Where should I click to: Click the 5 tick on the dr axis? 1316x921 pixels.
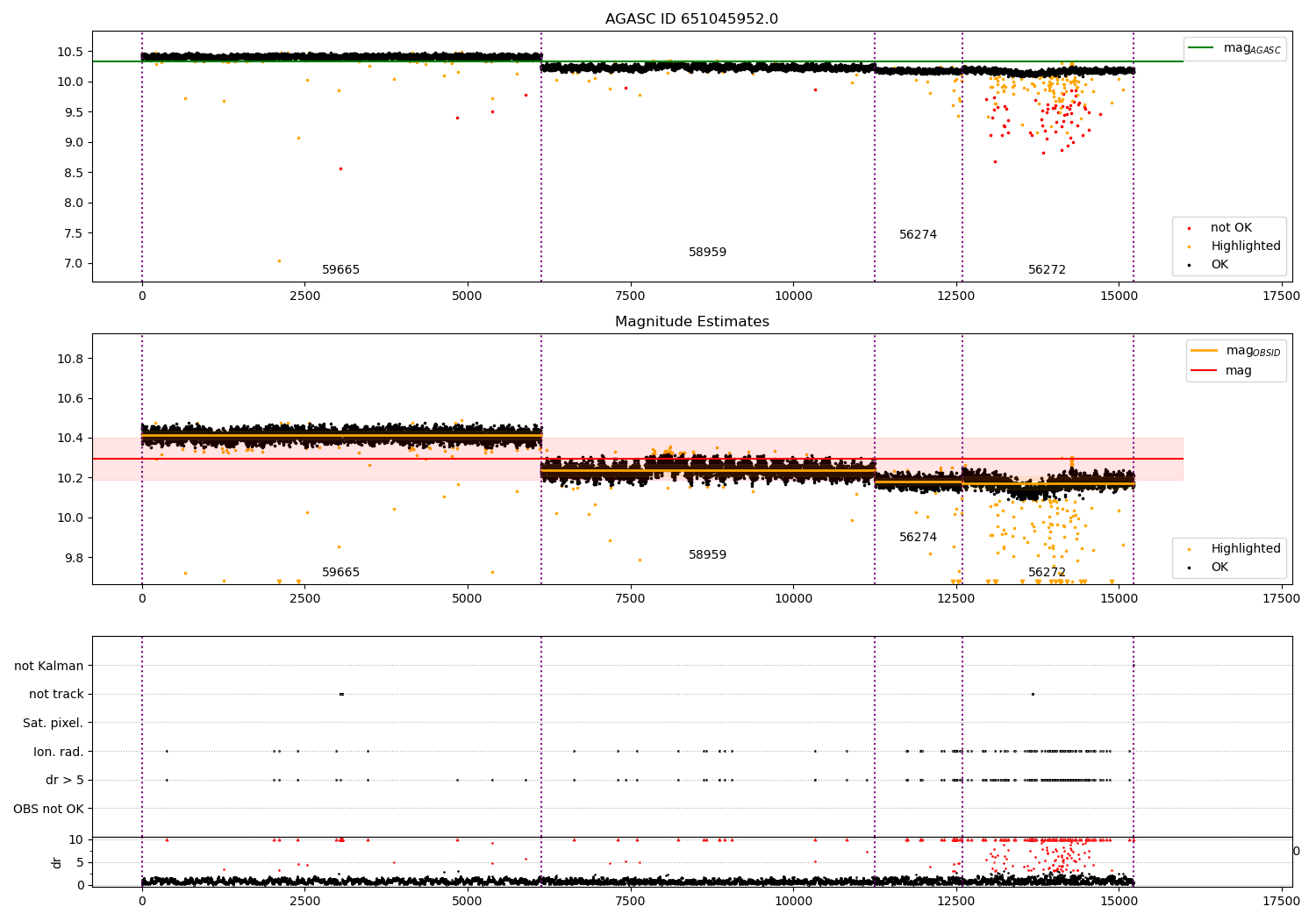point(81,862)
